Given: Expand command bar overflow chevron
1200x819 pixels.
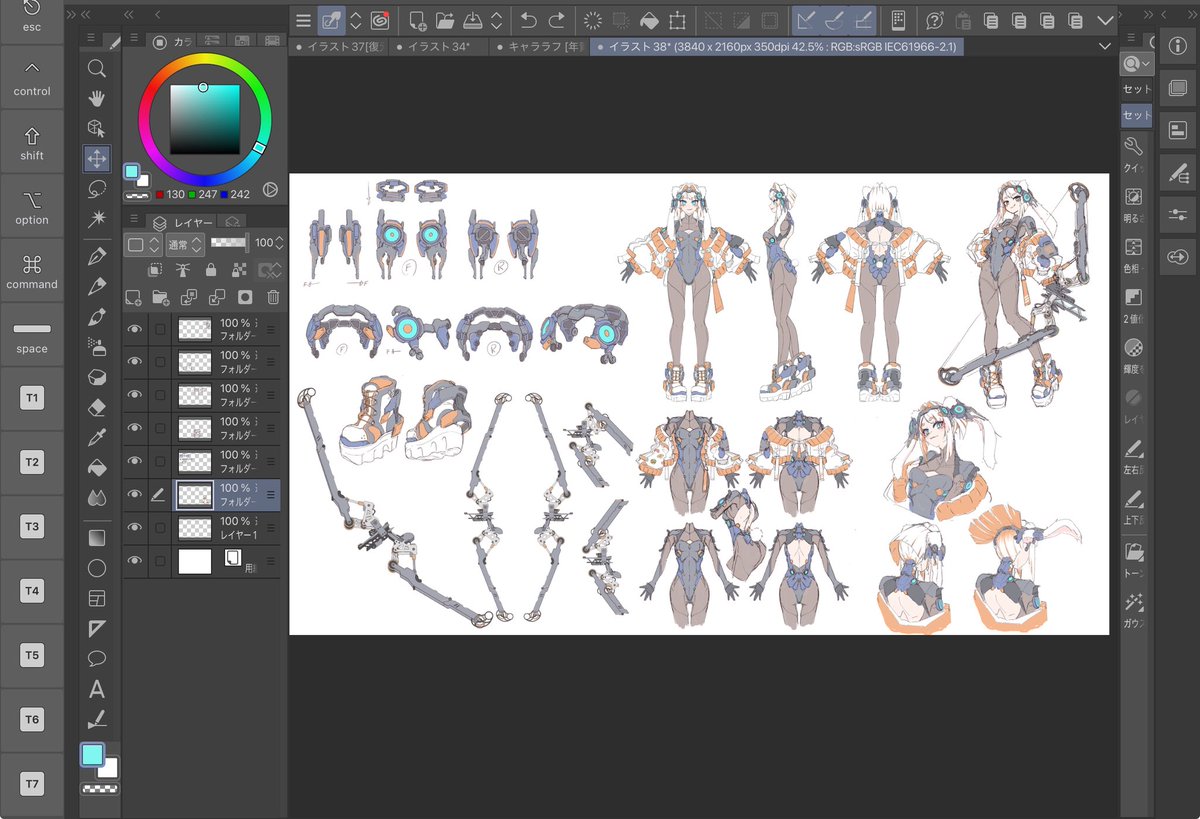Looking at the screenshot, I should coord(1105,20).
